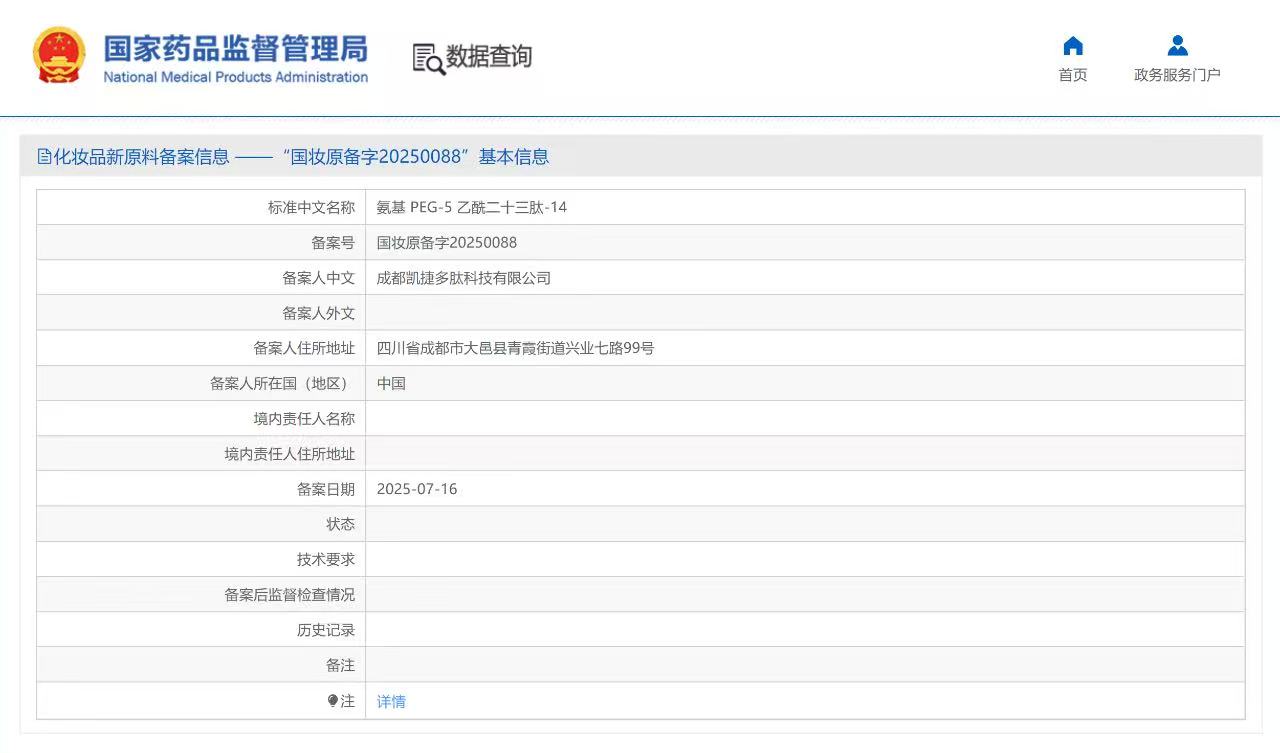
Task: Click the 数据查询 magnifier document icon
Action: [428, 59]
